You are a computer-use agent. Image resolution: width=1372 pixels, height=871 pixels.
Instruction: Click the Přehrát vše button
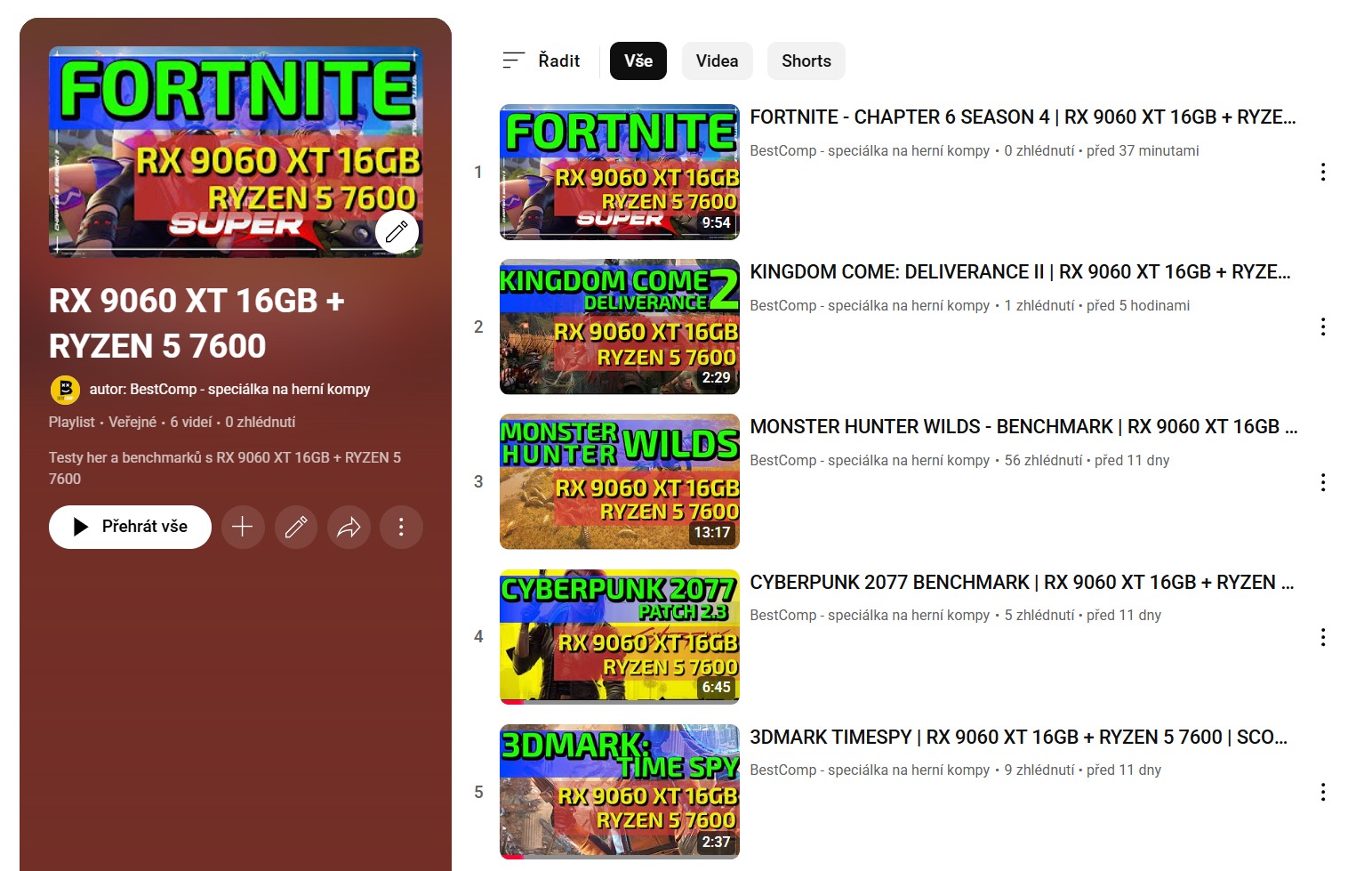[130, 527]
